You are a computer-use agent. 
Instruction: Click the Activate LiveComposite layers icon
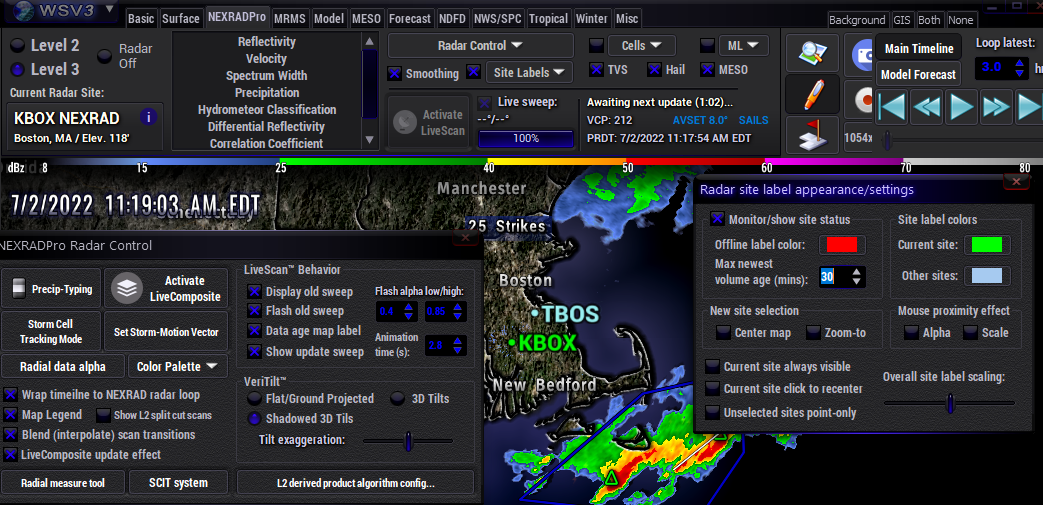point(125,289)
